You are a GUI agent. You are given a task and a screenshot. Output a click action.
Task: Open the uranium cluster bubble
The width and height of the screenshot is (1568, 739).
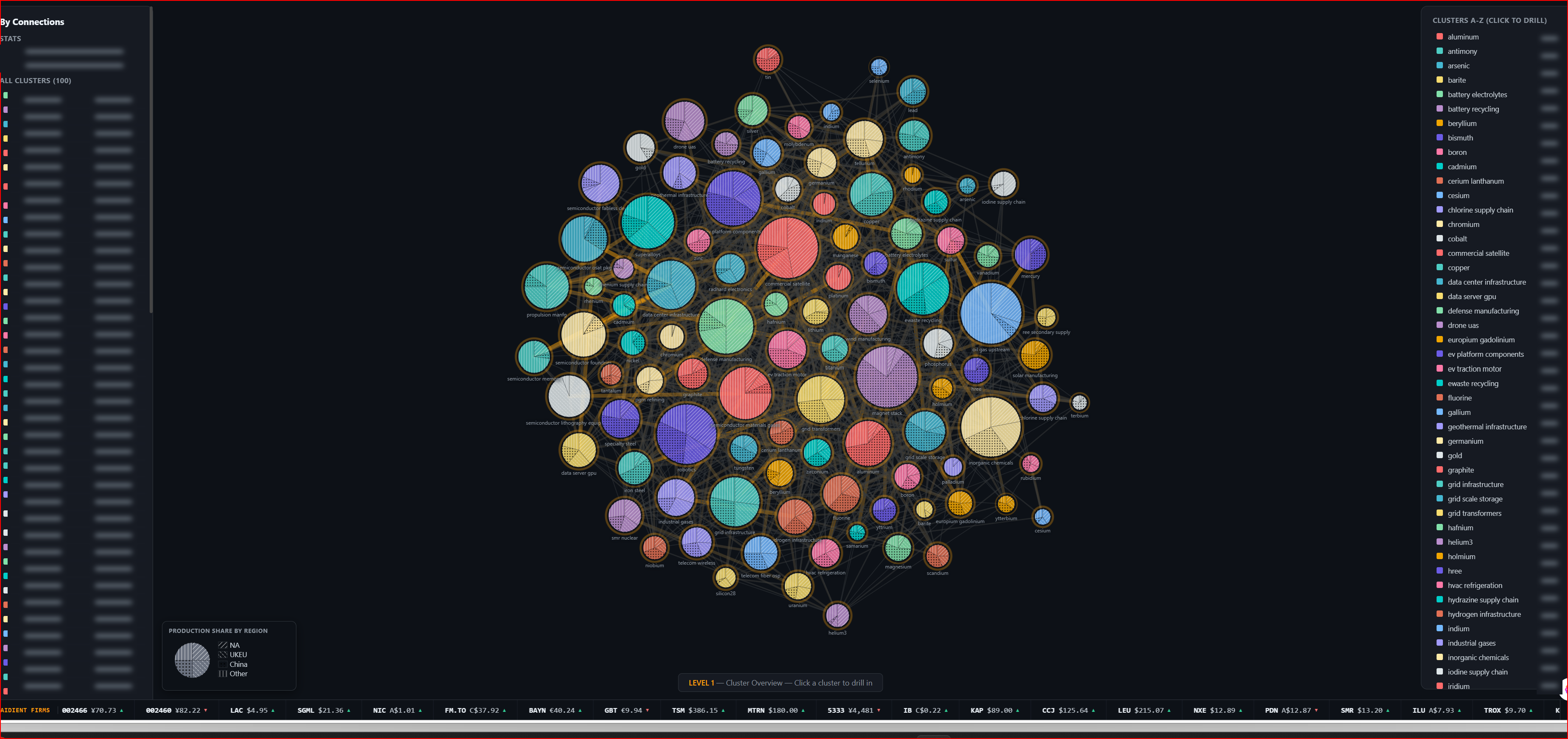tap(798, 587)
